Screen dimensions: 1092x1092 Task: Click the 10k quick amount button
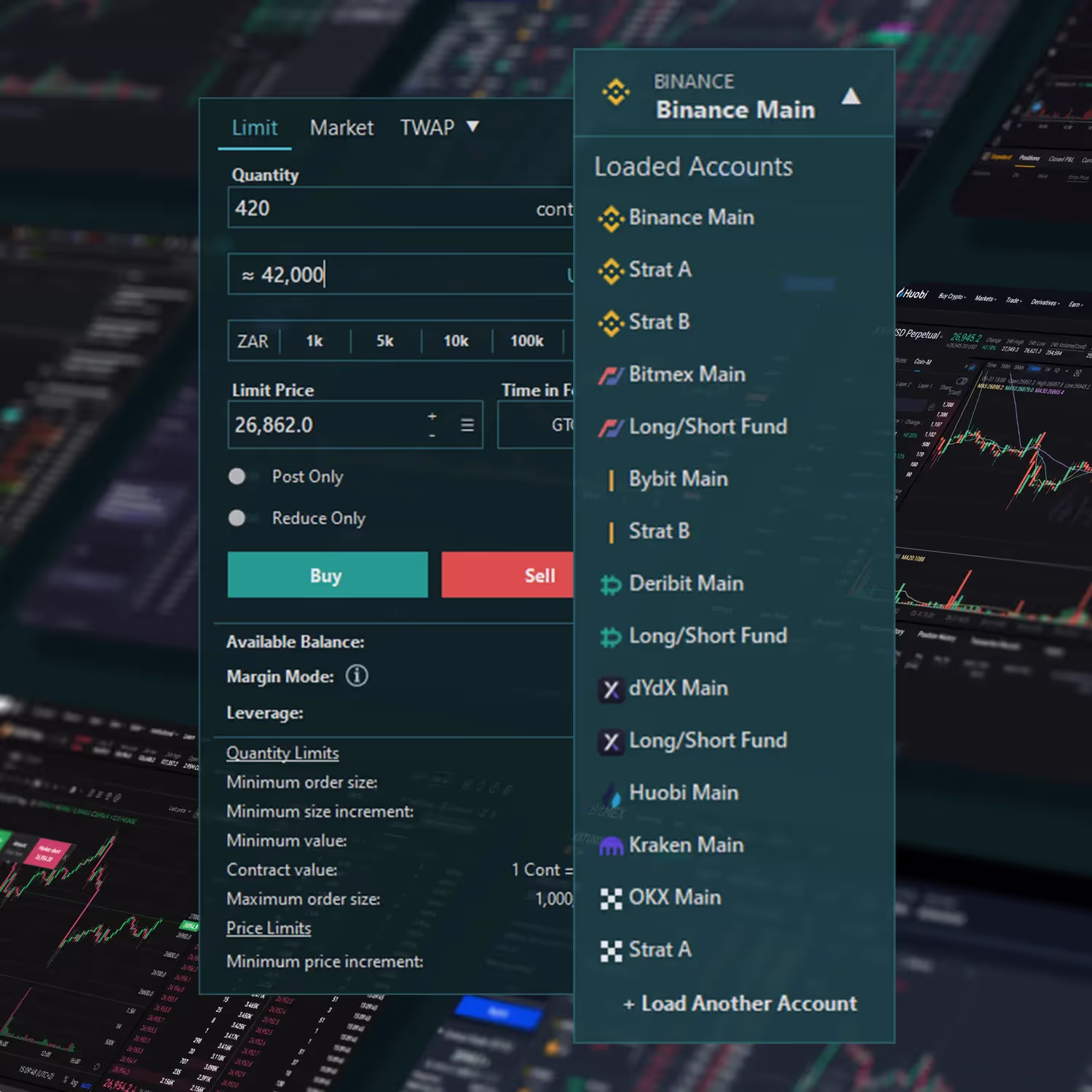456,341
